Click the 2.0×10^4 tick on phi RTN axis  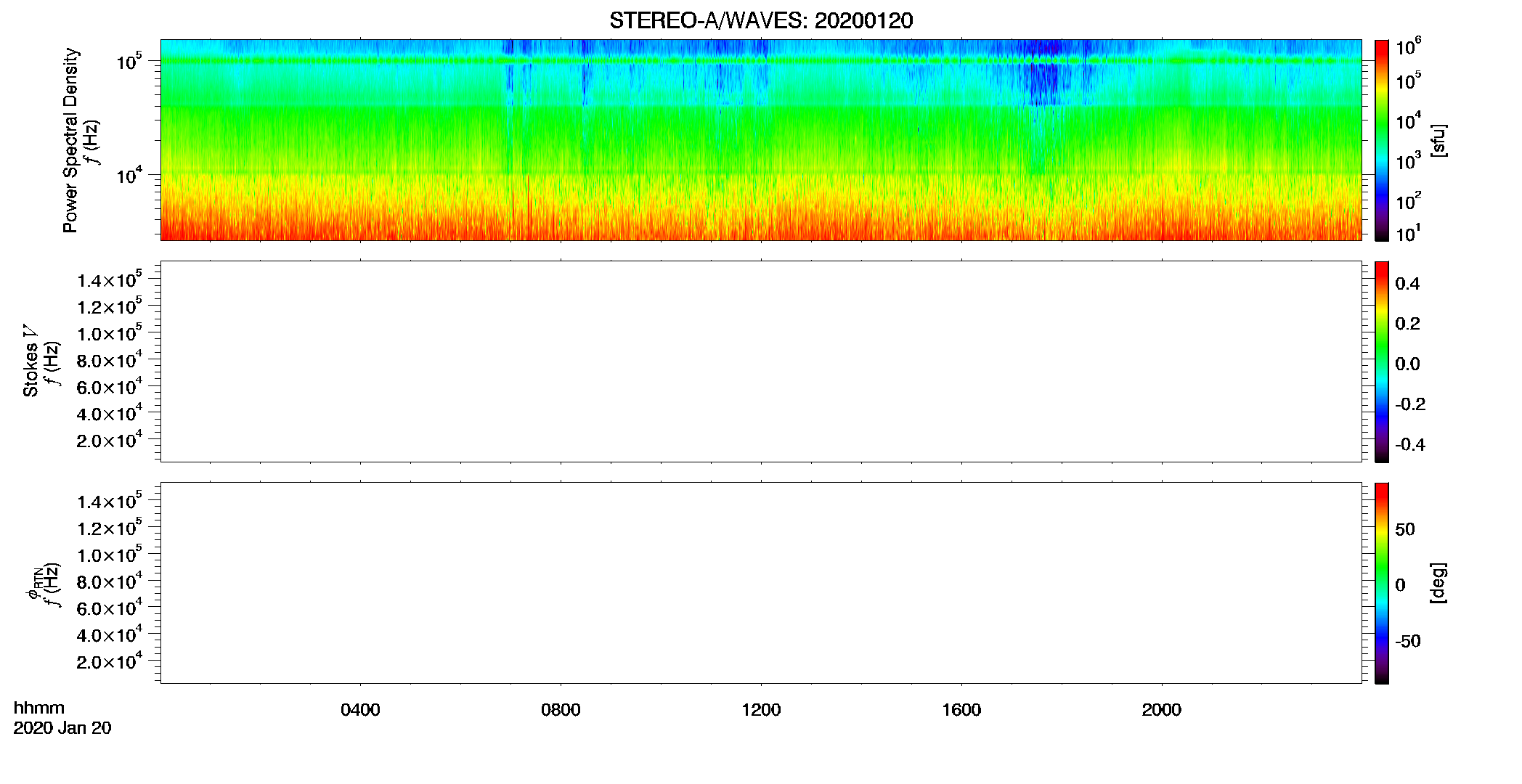click(110, 661)
